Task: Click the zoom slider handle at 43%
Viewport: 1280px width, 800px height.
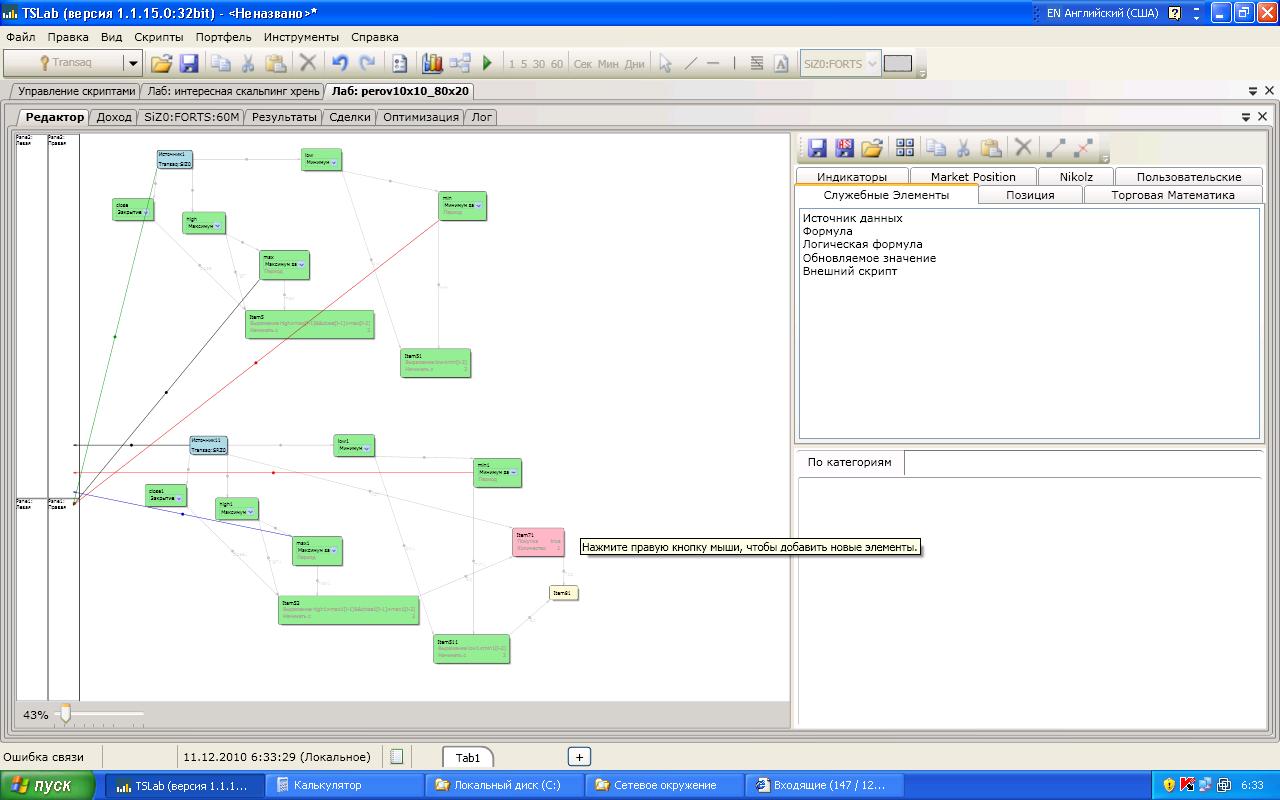Action: (65, 714)
